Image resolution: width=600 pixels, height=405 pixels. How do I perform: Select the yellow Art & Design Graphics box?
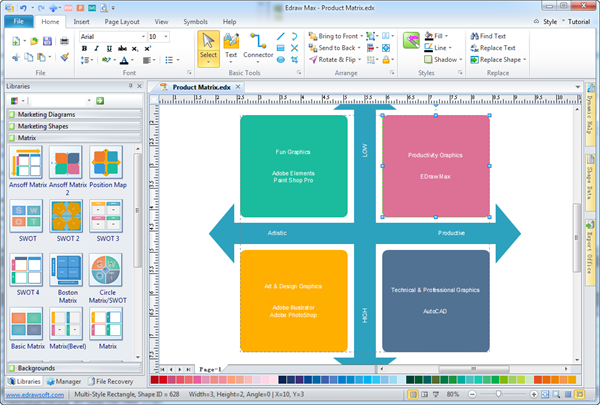tap(293, 301)
